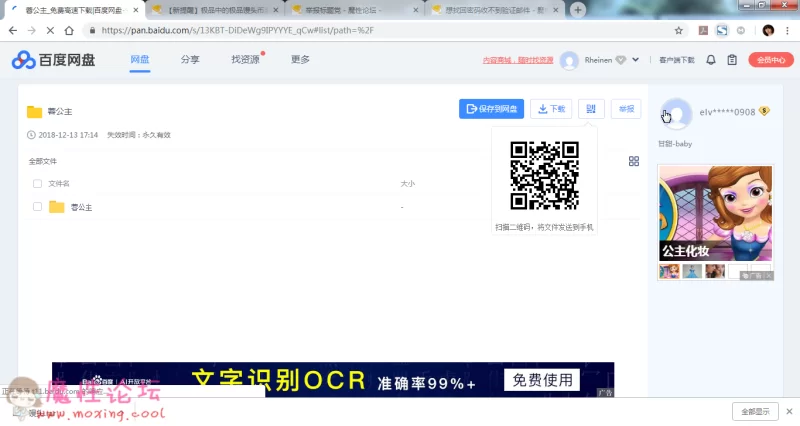Click the membership diamond badge beside Rheinen
The height and width of the screenshot is (426, 800).
coord(620,60)
